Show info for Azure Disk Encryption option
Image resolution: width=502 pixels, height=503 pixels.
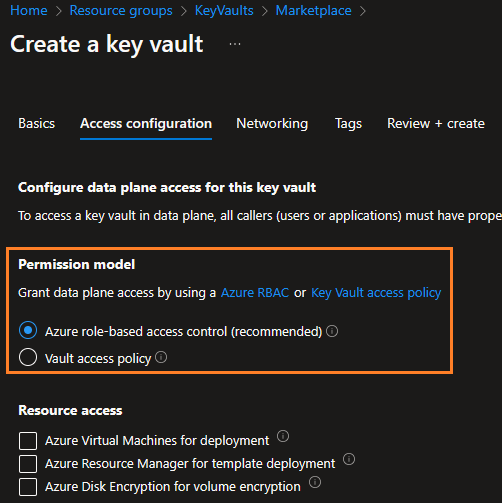pos(315,482)
